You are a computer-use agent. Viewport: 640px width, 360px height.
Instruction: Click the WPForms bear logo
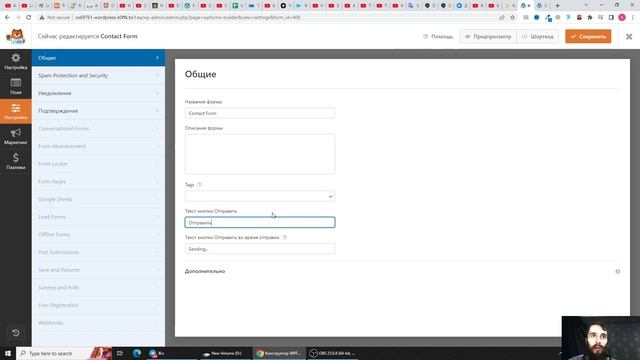[x=16, y=36]
